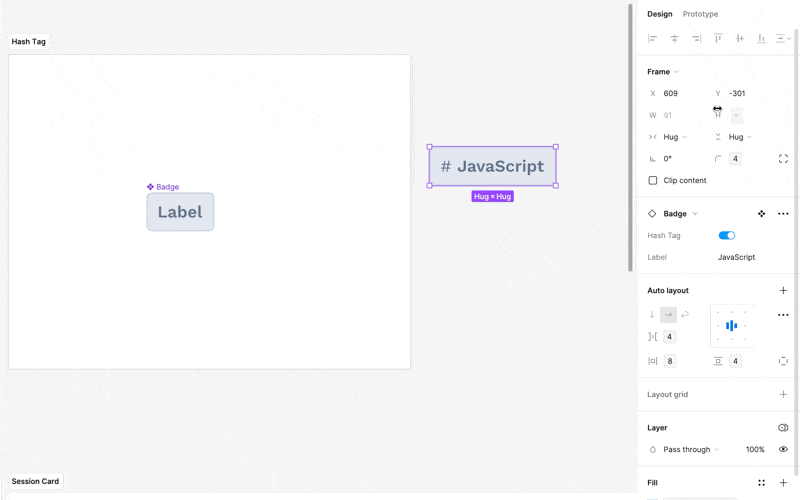Click horizontal padding field 8
Screen dimensions: 800x500
[x=670, y=361]
